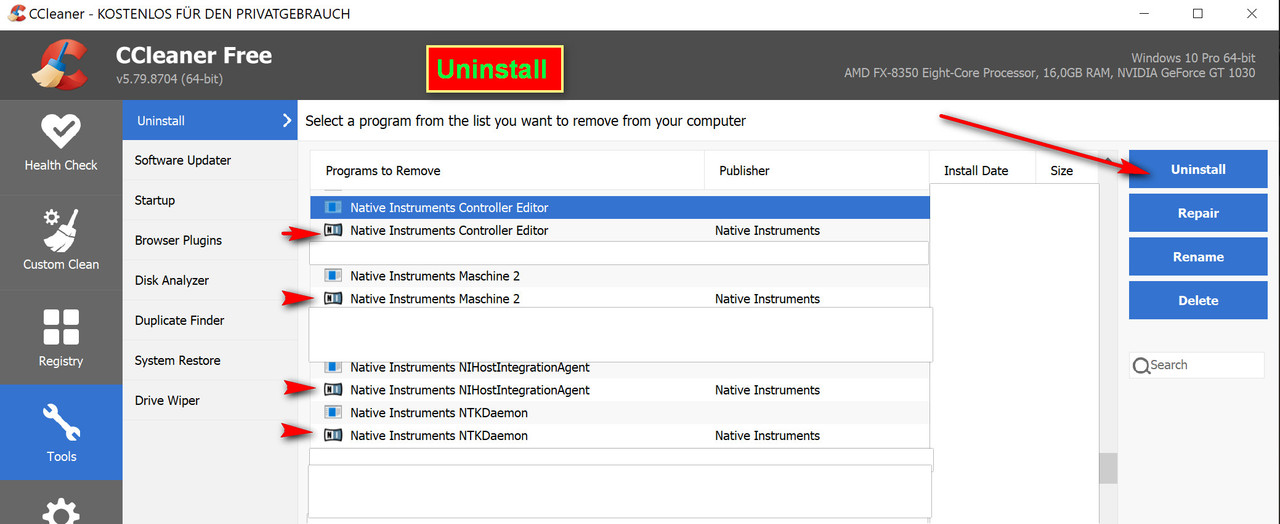Select the Uninstall tool tab

(x=210, y=120)
